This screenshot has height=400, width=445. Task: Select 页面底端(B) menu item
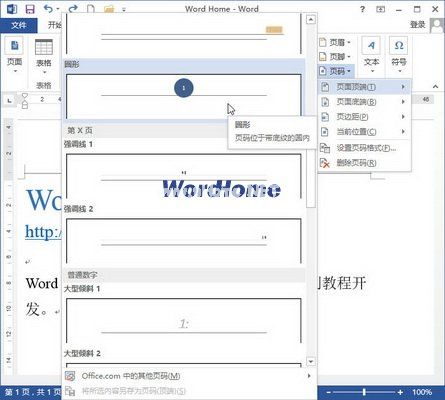(x=364, y=102)
